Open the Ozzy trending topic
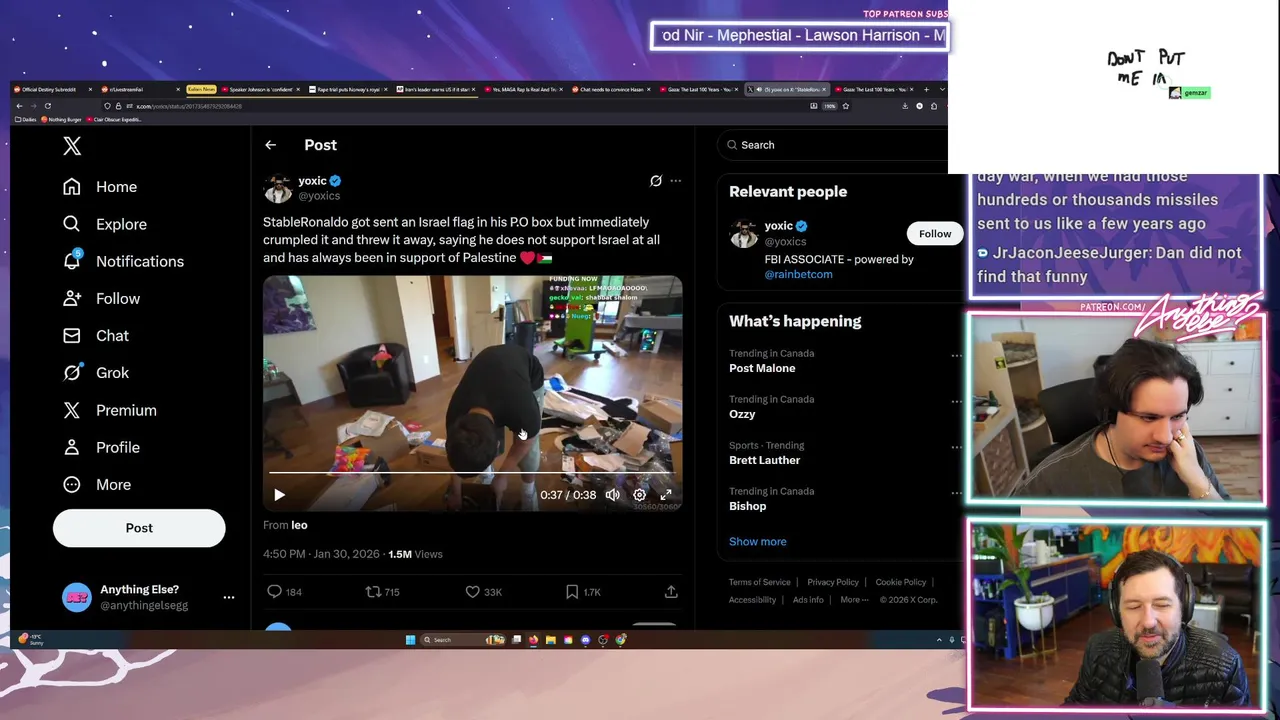This screenshot has height=720, width=1280. click(x=742, y=414)
